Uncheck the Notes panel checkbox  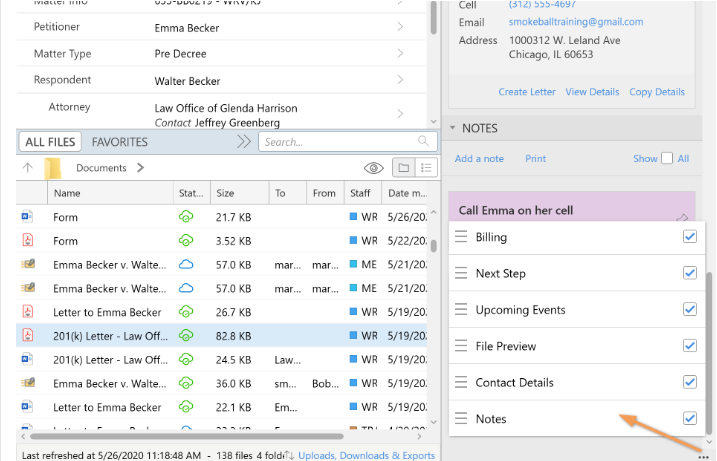689,418
